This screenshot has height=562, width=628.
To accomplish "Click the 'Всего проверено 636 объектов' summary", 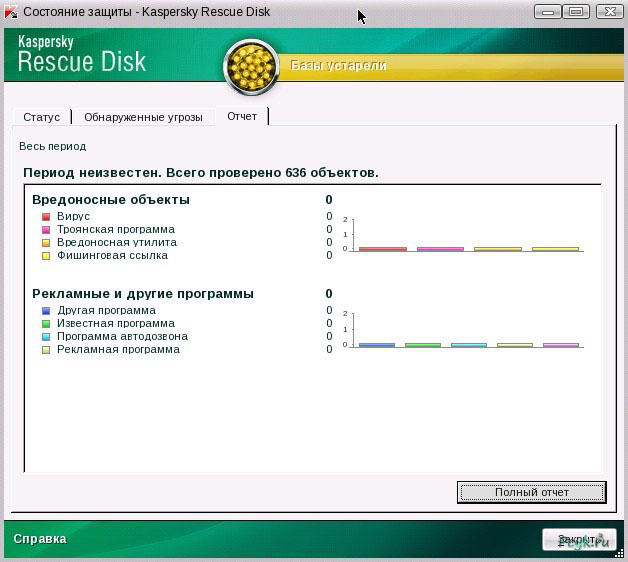I will (272, 173).
